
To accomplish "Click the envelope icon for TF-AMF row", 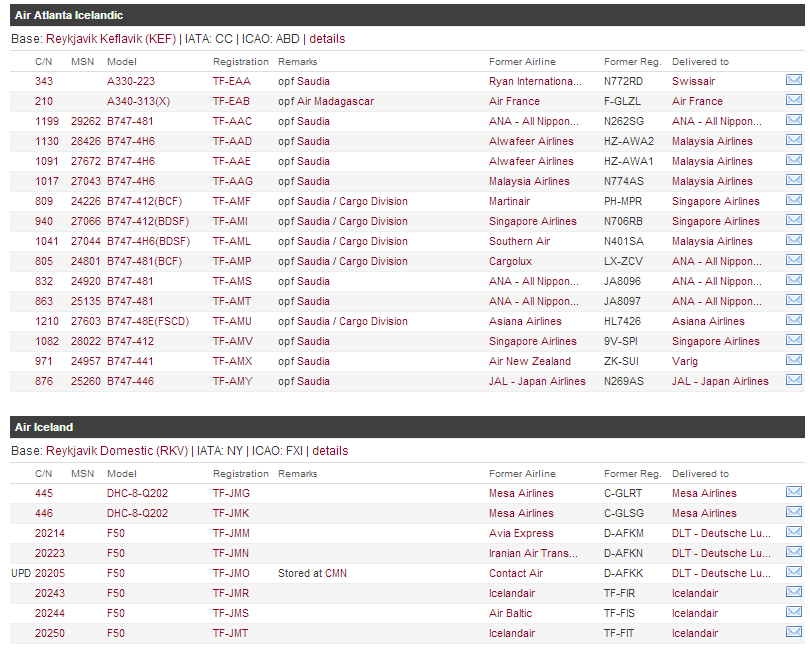I will (x=793, y=200).
